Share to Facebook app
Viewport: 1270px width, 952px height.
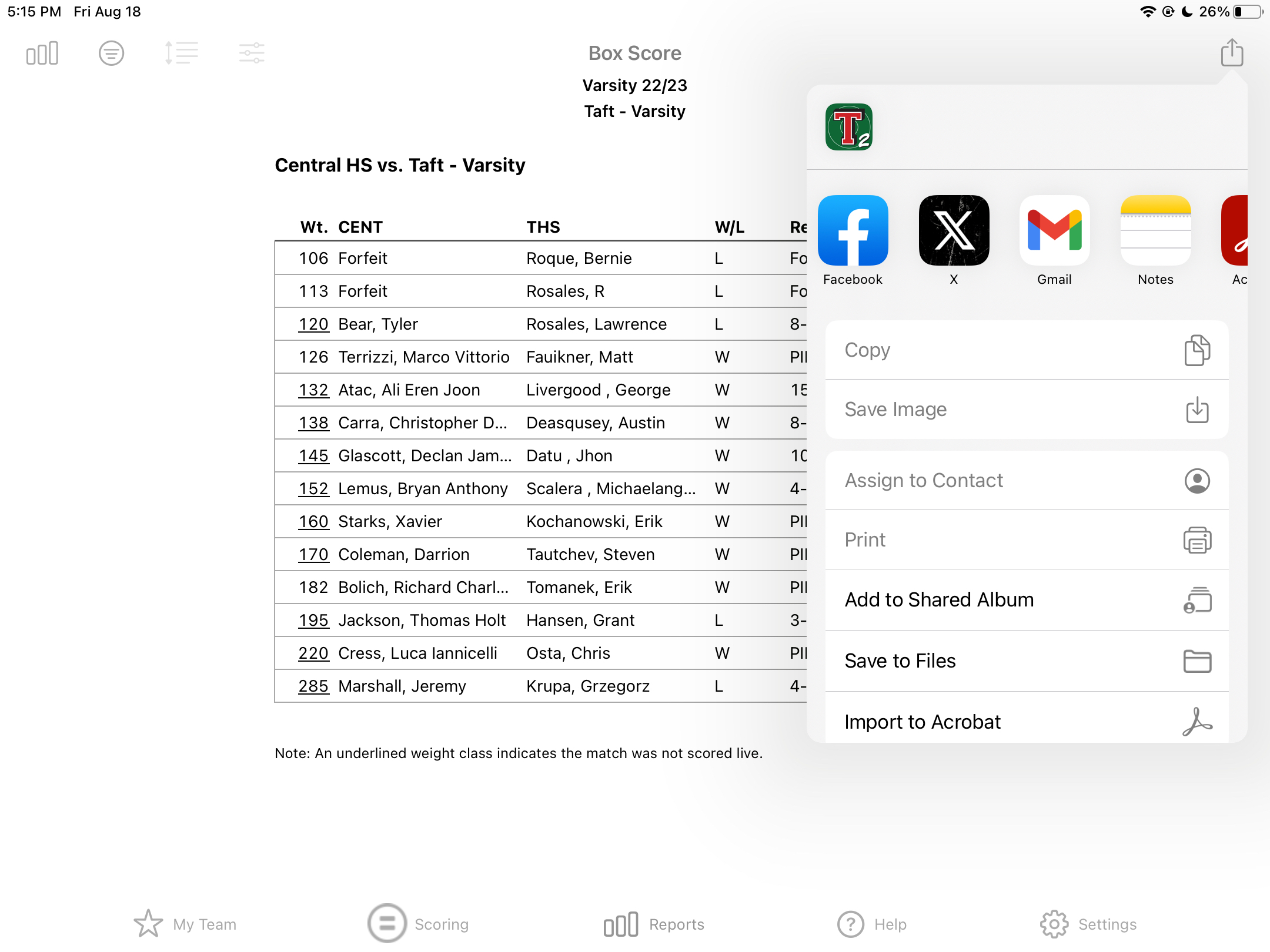(853, 230)
